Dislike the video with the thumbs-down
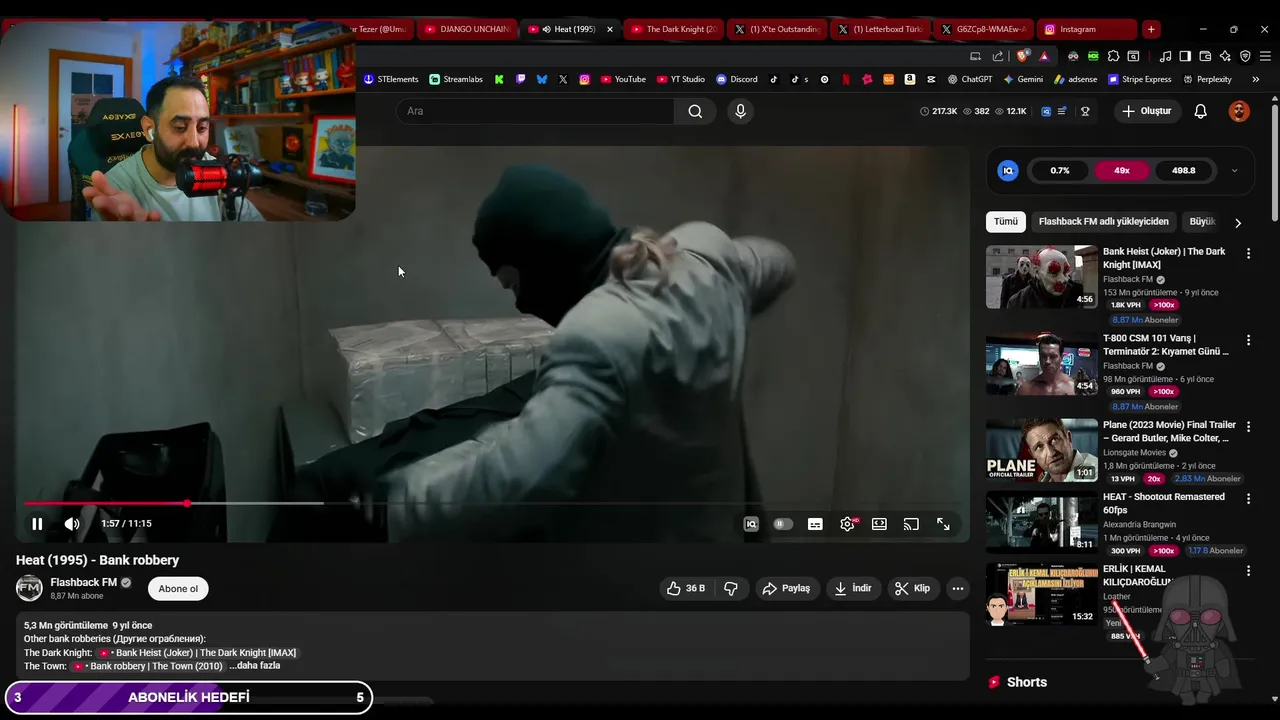This screenshot has height=720, width=1280. click(731, 588)
